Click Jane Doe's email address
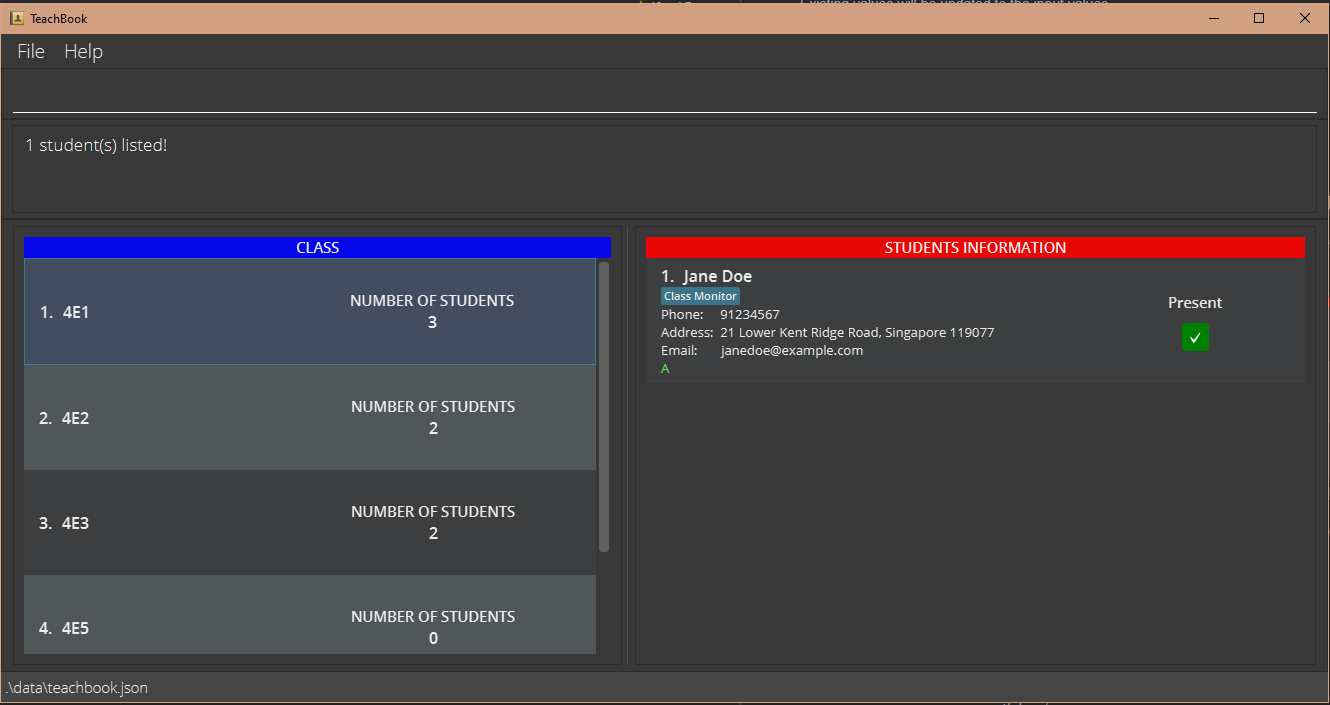The height and width of the screenshot is (705, 1330). [791, 350]
